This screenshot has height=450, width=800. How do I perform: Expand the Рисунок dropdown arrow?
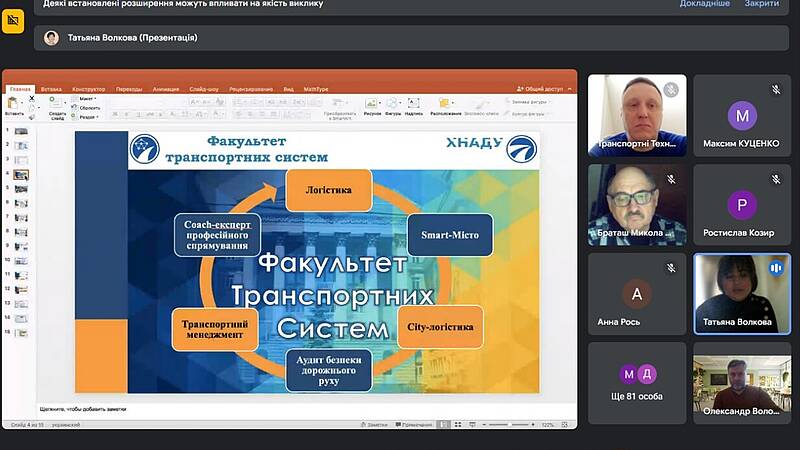pyautogui.click(x=380, y=104)
